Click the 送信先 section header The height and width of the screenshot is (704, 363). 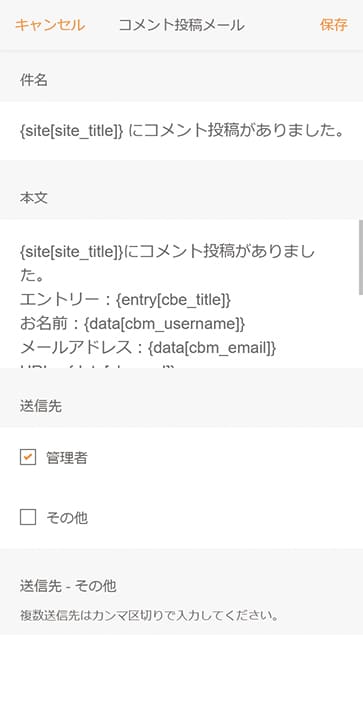pos(41,406)
